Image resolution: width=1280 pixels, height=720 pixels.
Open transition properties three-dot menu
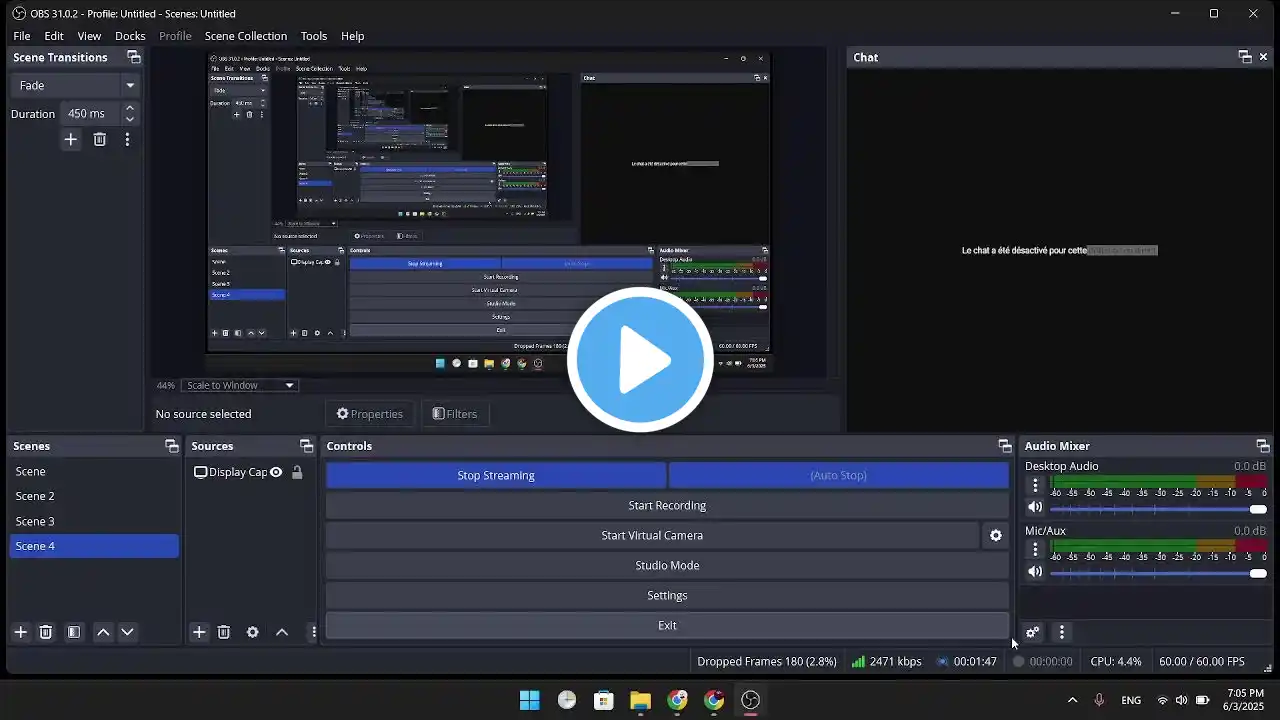(x=127, y=140)
